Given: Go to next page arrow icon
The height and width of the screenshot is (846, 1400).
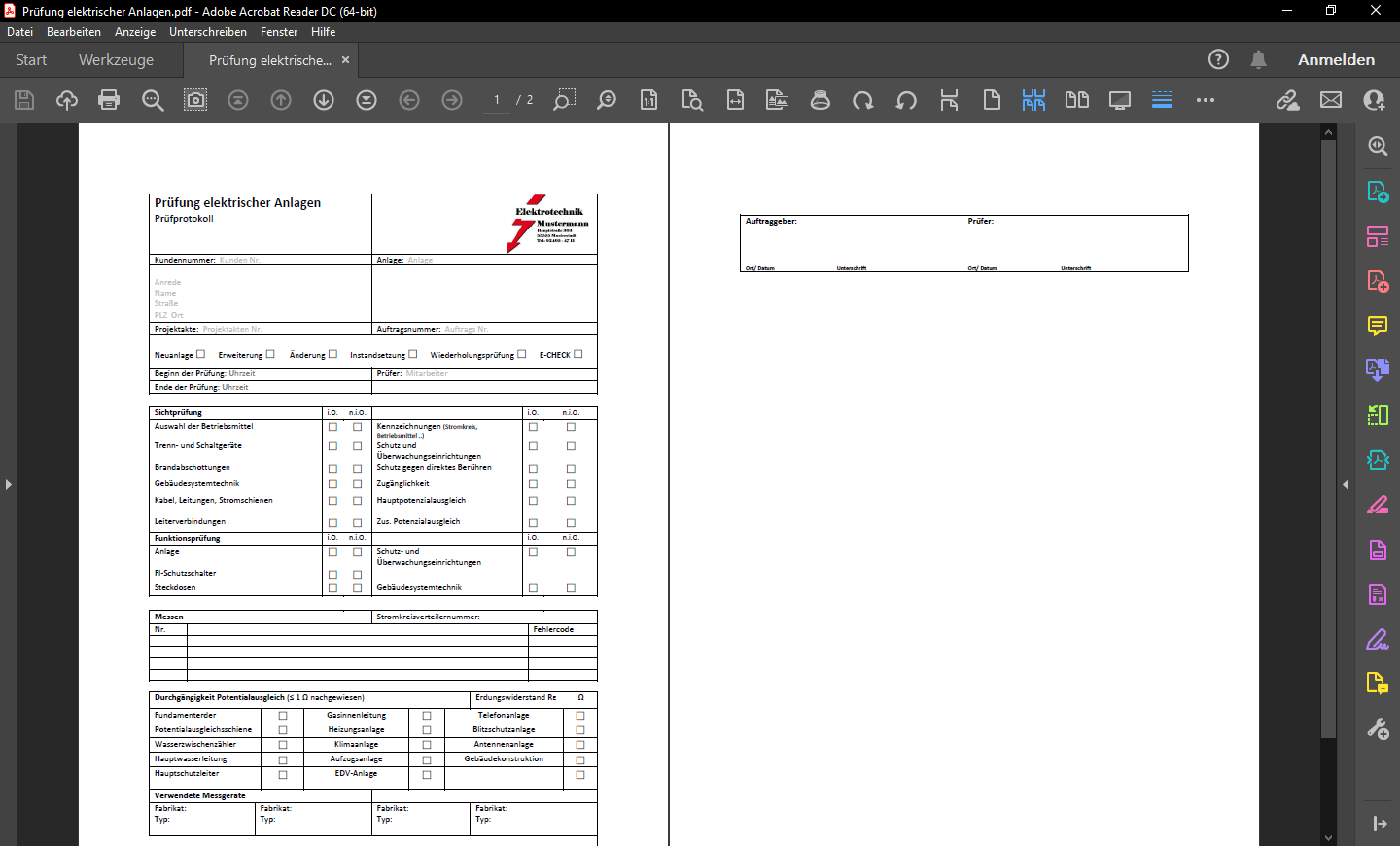Looking at the screenshot, I should [x=324, y=100].
